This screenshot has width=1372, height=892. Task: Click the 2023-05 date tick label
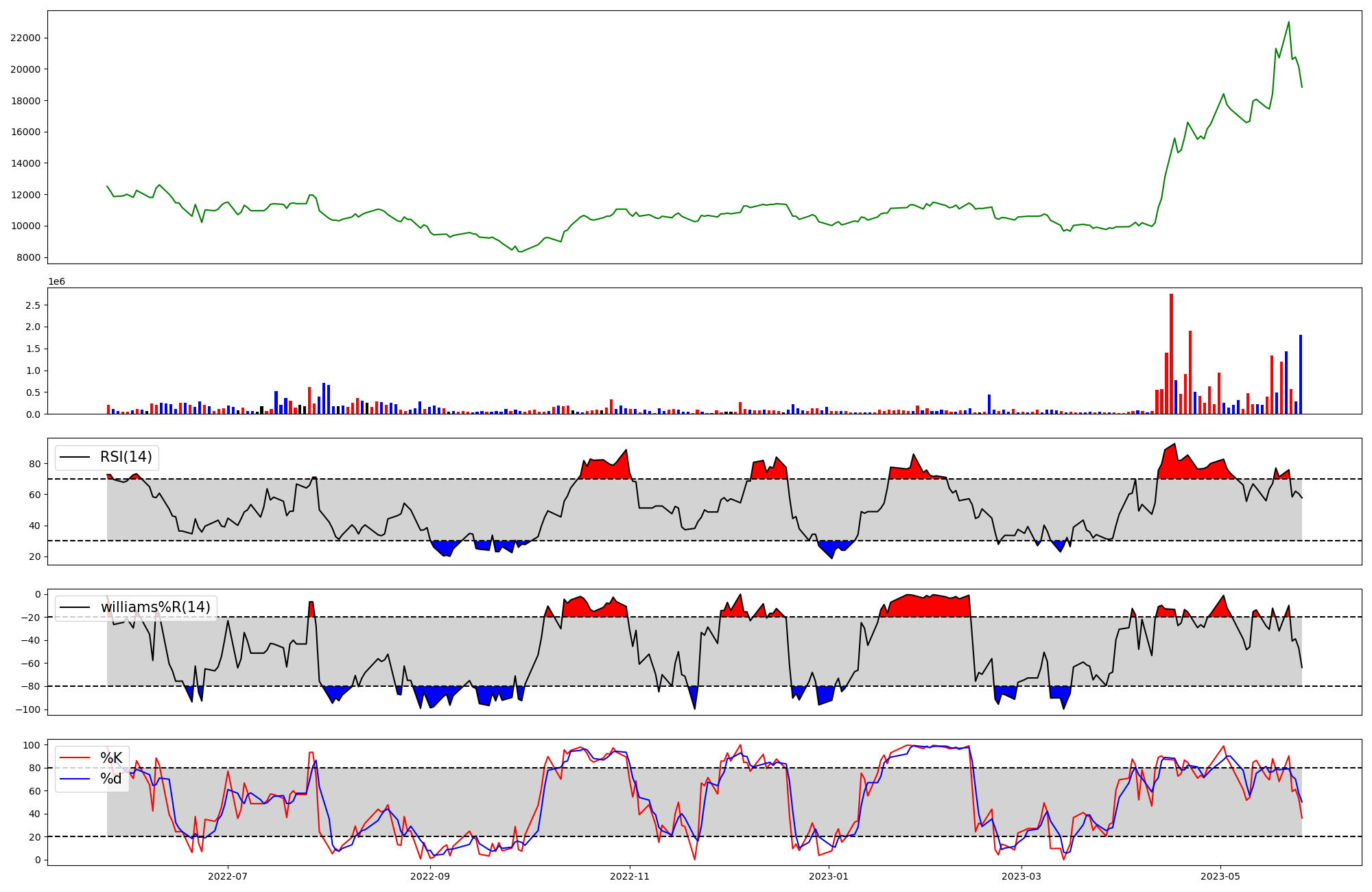pos(1220,876)
